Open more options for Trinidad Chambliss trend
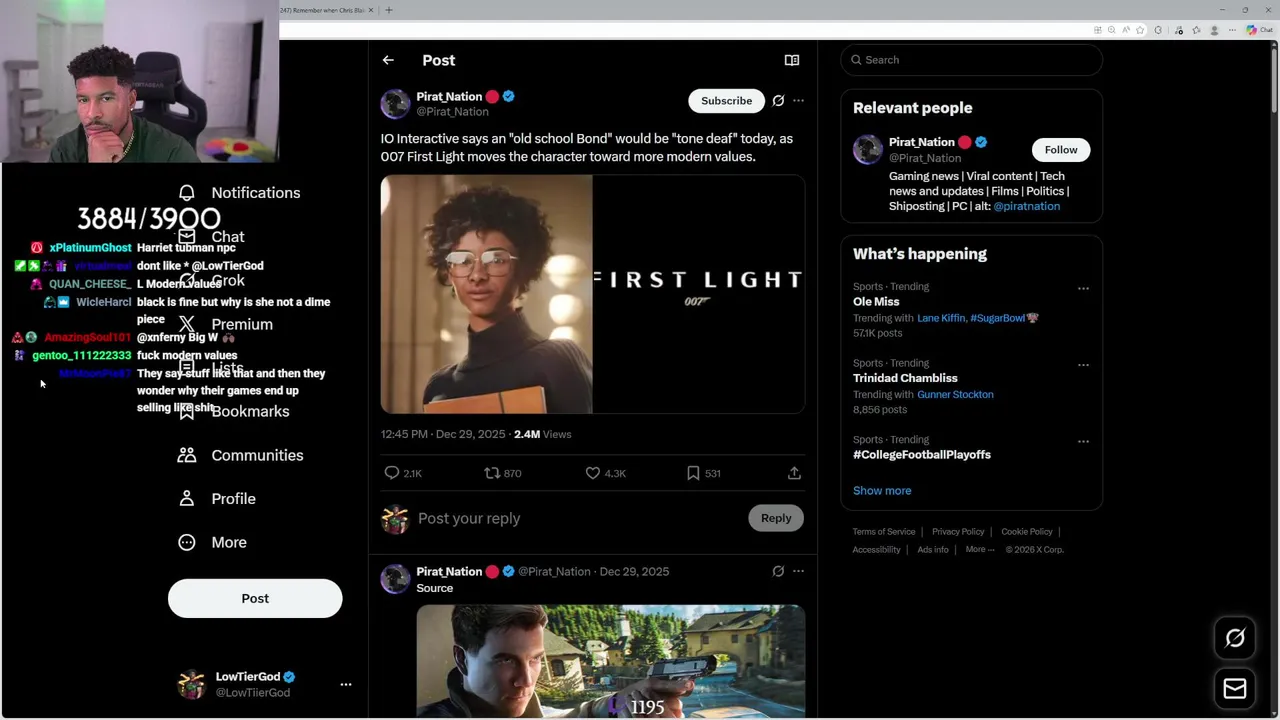Viewport: 1280px width, 720px height. click(x=1083, y=365)
